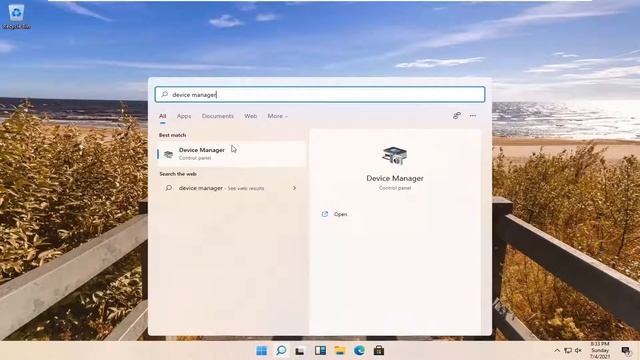This screenshot has width=640, height=360.
Task: Click the large Device Manager icon in preview
Action: click(395, 156)
